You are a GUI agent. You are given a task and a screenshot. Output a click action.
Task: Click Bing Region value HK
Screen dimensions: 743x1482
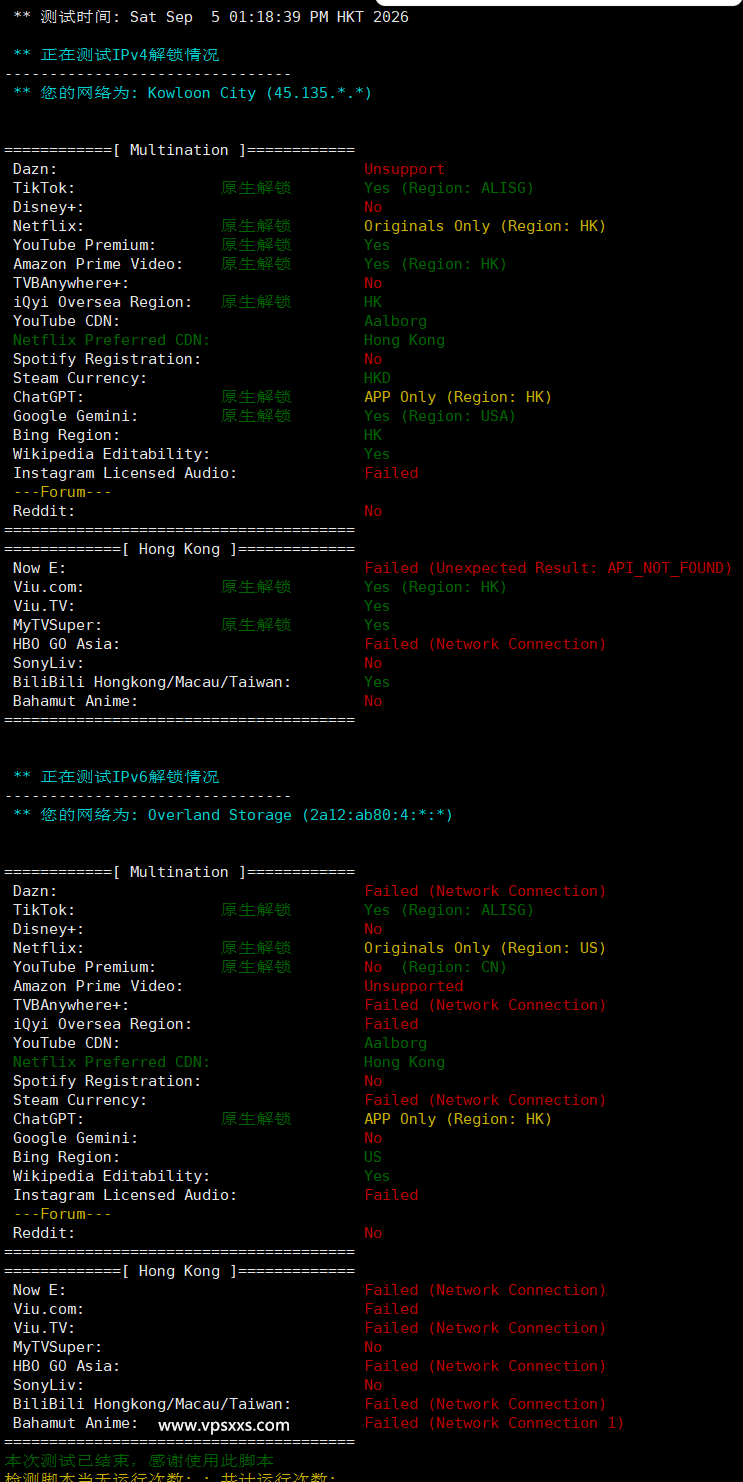click(373, 435)
